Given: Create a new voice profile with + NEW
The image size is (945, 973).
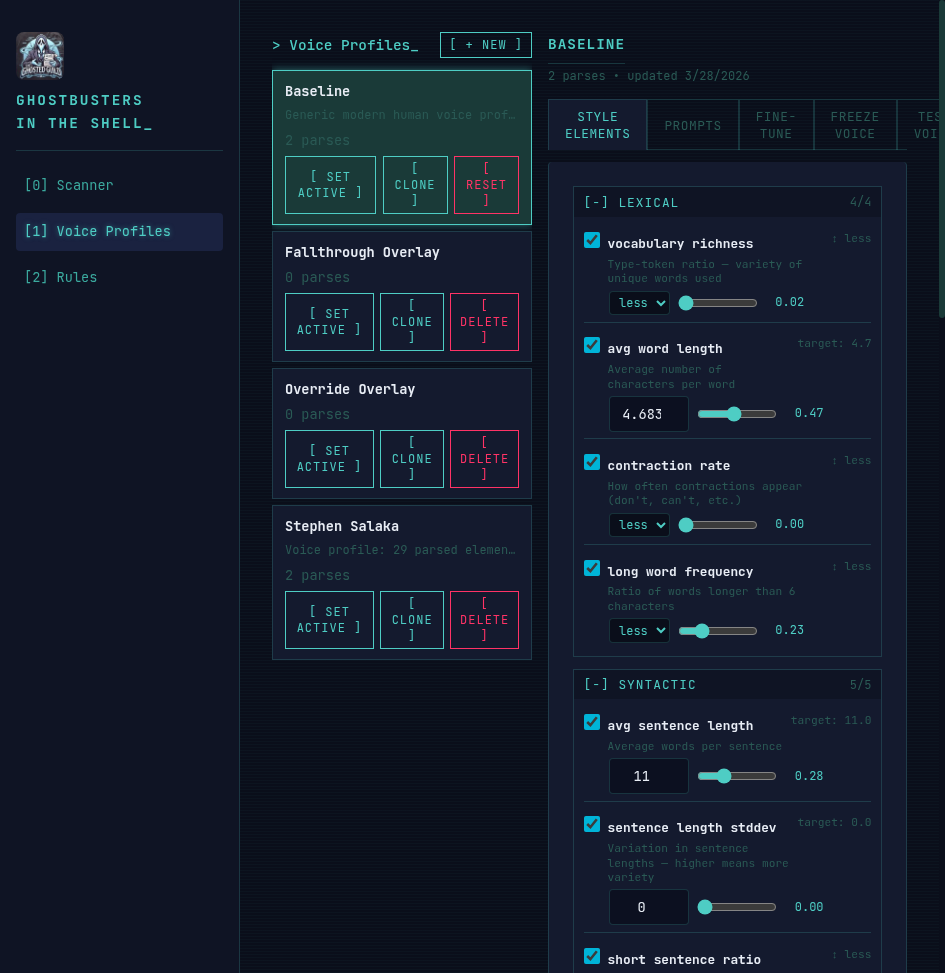Looking at the screenshot, I should point(486,44).
